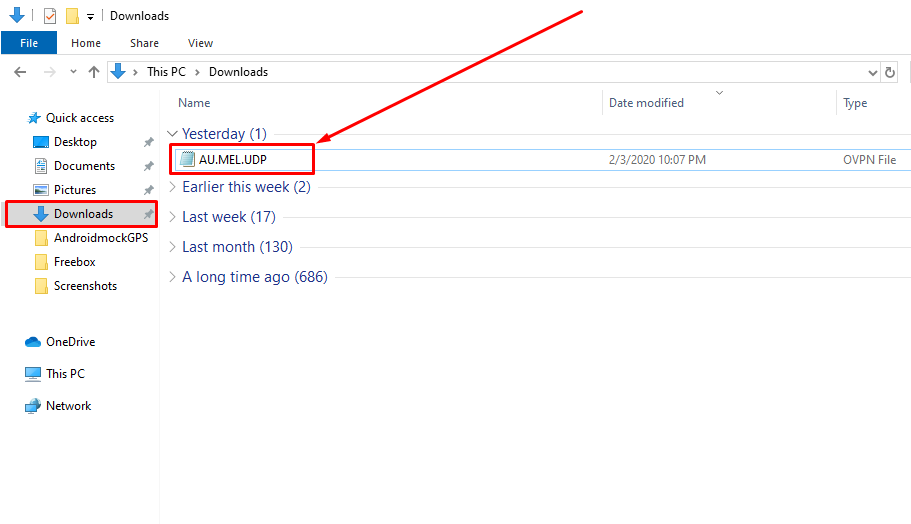The height and width of the screenshot is (524, 911).
Task: Click the Properties icon in title bar
Action: pos(50,16)
